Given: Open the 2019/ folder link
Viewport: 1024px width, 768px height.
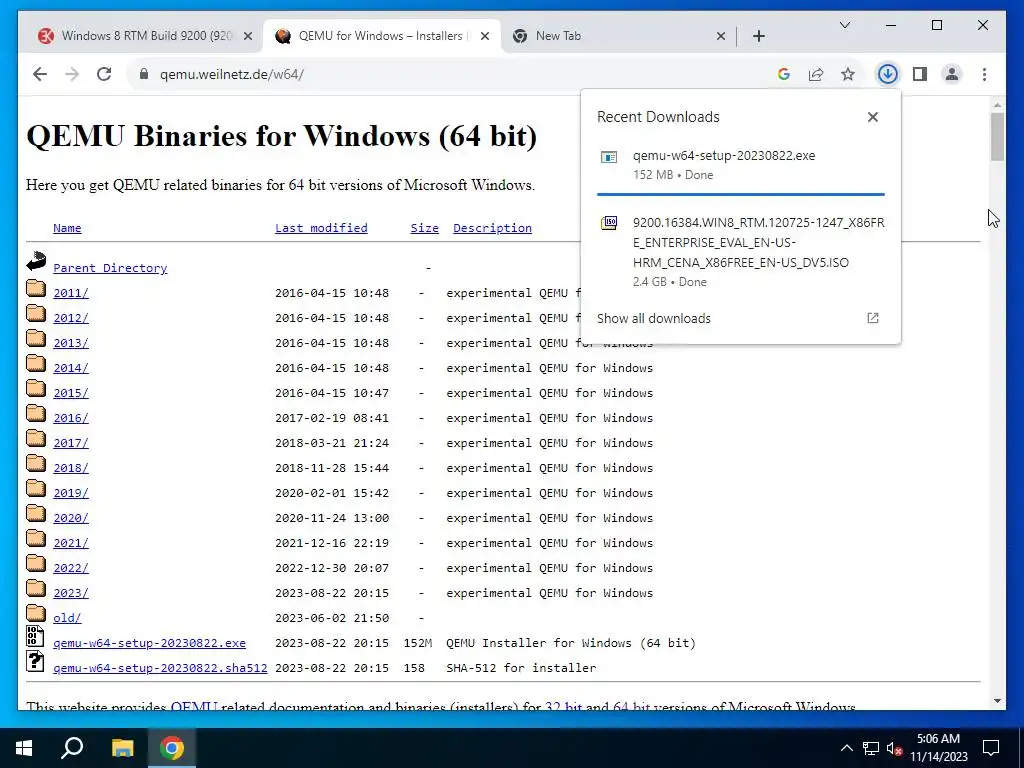Looking at the screenshot, I should point(71,492).
